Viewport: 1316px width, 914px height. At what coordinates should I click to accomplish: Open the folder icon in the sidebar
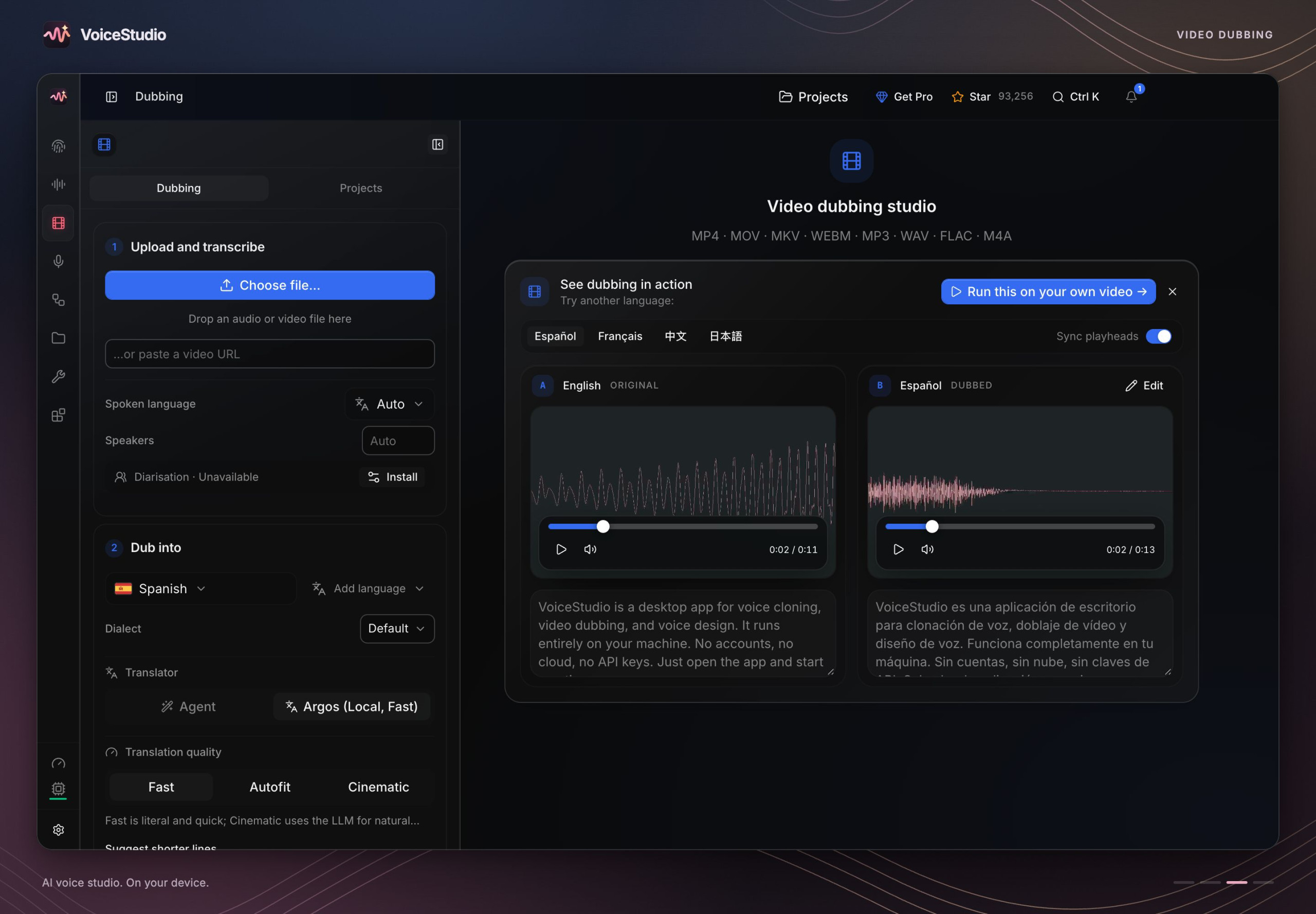click(x=59, y=338)
